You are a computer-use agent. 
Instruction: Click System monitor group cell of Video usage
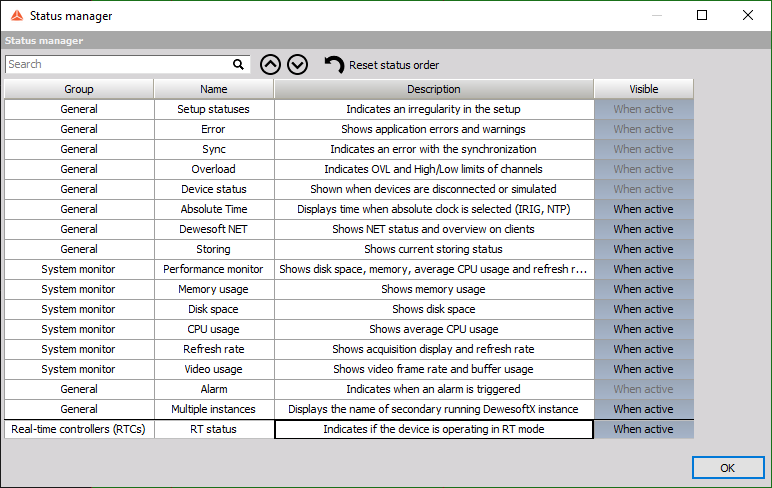79,369
